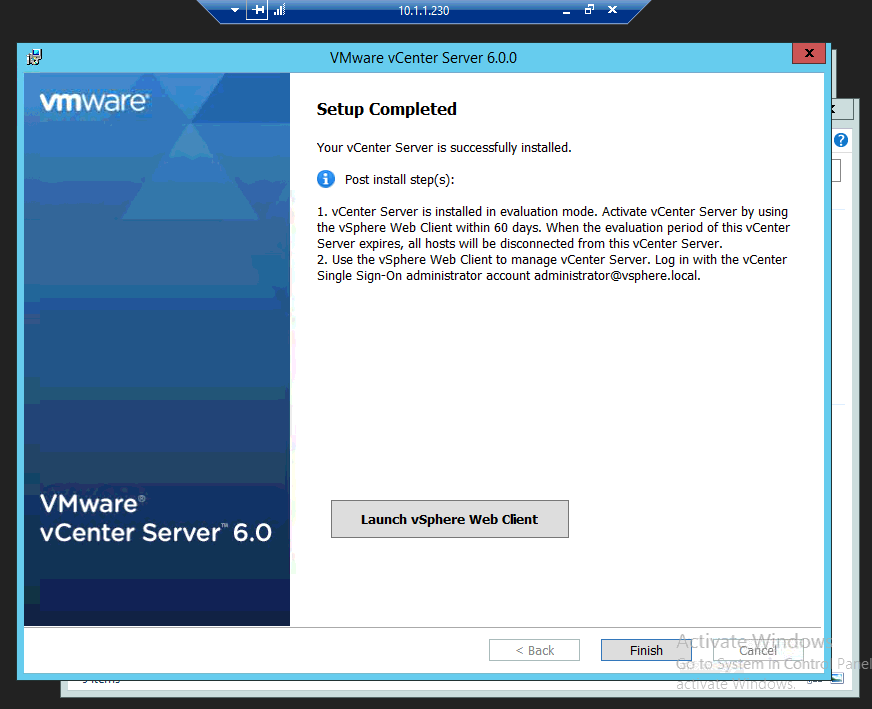Open the remote desktop connection bar dropdown arrow
This screenshot has width=872, height=709.
pos(235,10)
